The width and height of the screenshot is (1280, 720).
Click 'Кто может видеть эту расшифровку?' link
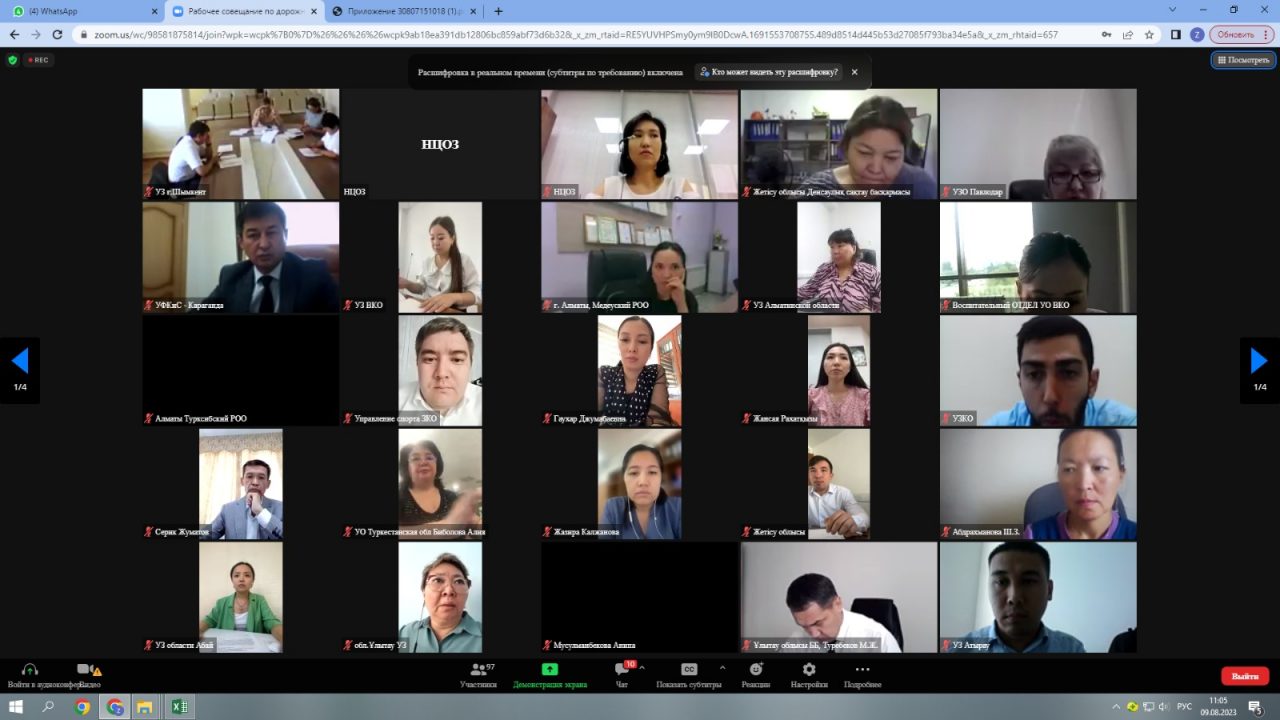tap(768, 72)
